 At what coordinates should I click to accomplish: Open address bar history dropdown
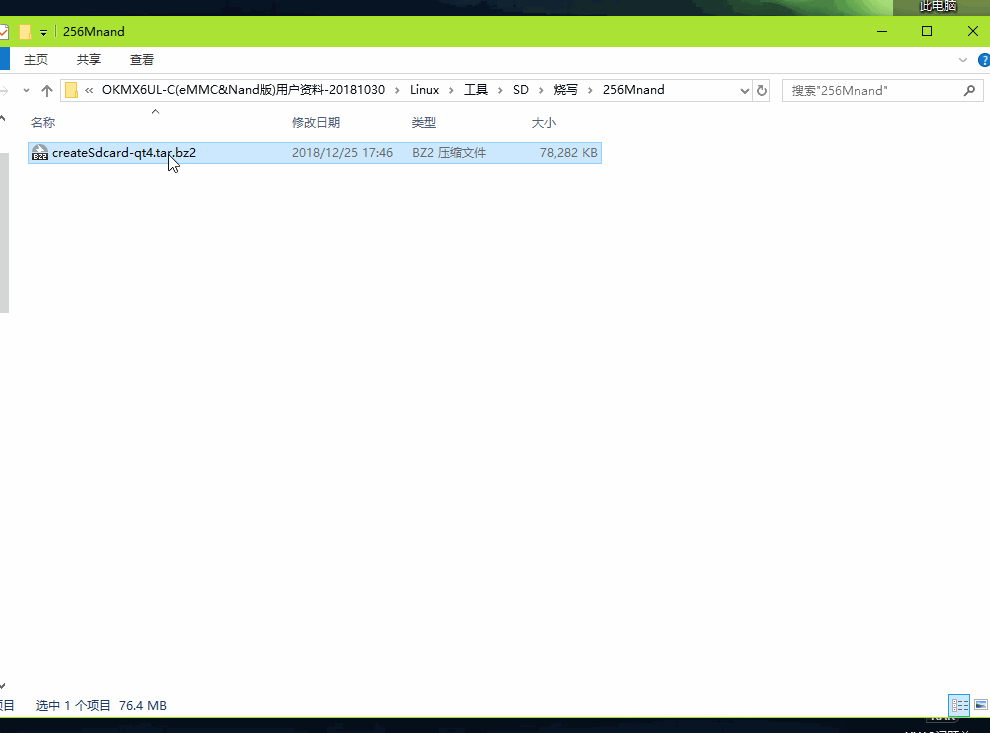click(744, 90)
